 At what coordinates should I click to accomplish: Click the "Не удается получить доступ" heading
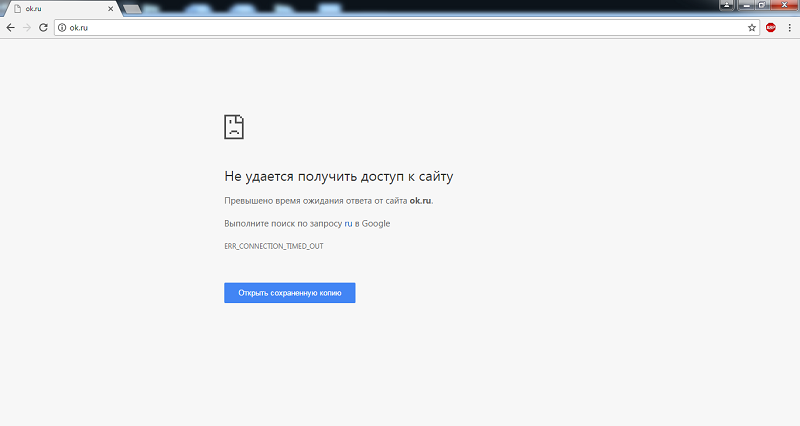pos(338,176)
